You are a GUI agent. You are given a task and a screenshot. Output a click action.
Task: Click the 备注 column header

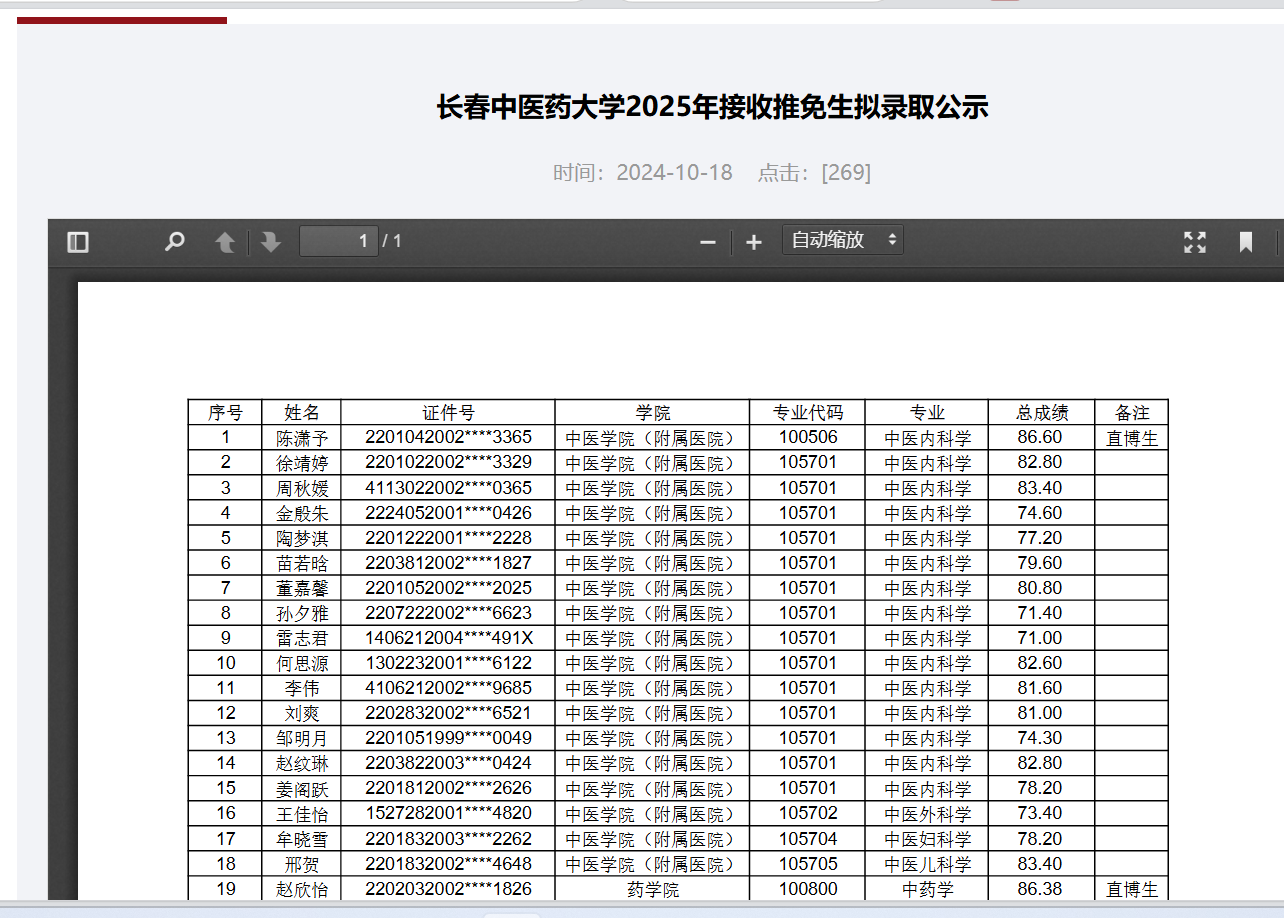1132,412
